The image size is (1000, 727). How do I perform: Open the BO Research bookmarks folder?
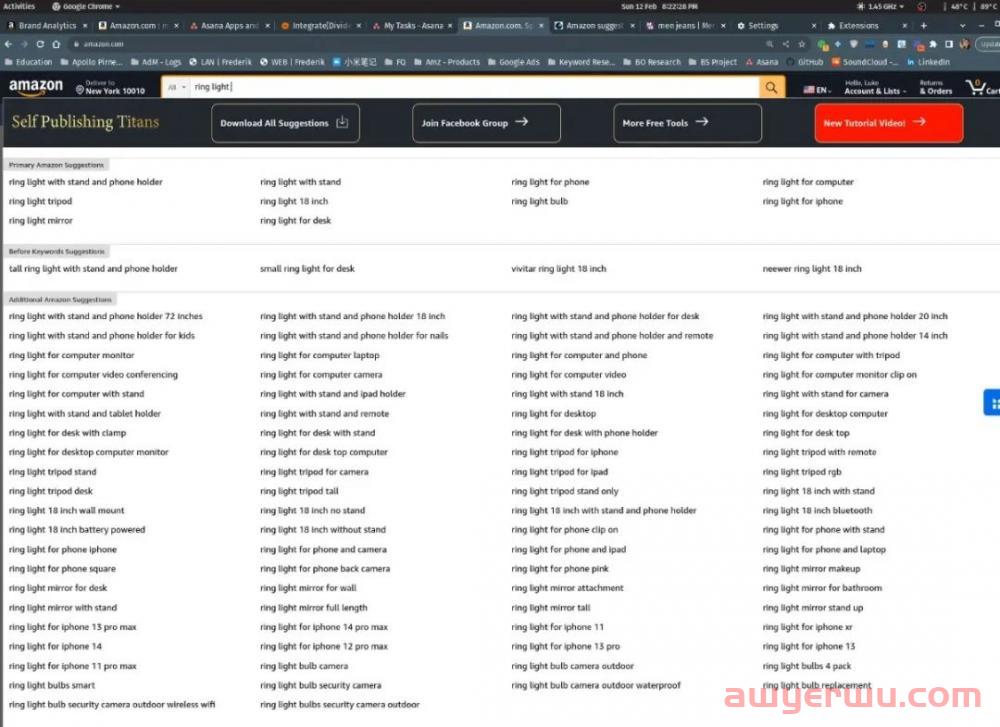point(652,62)
